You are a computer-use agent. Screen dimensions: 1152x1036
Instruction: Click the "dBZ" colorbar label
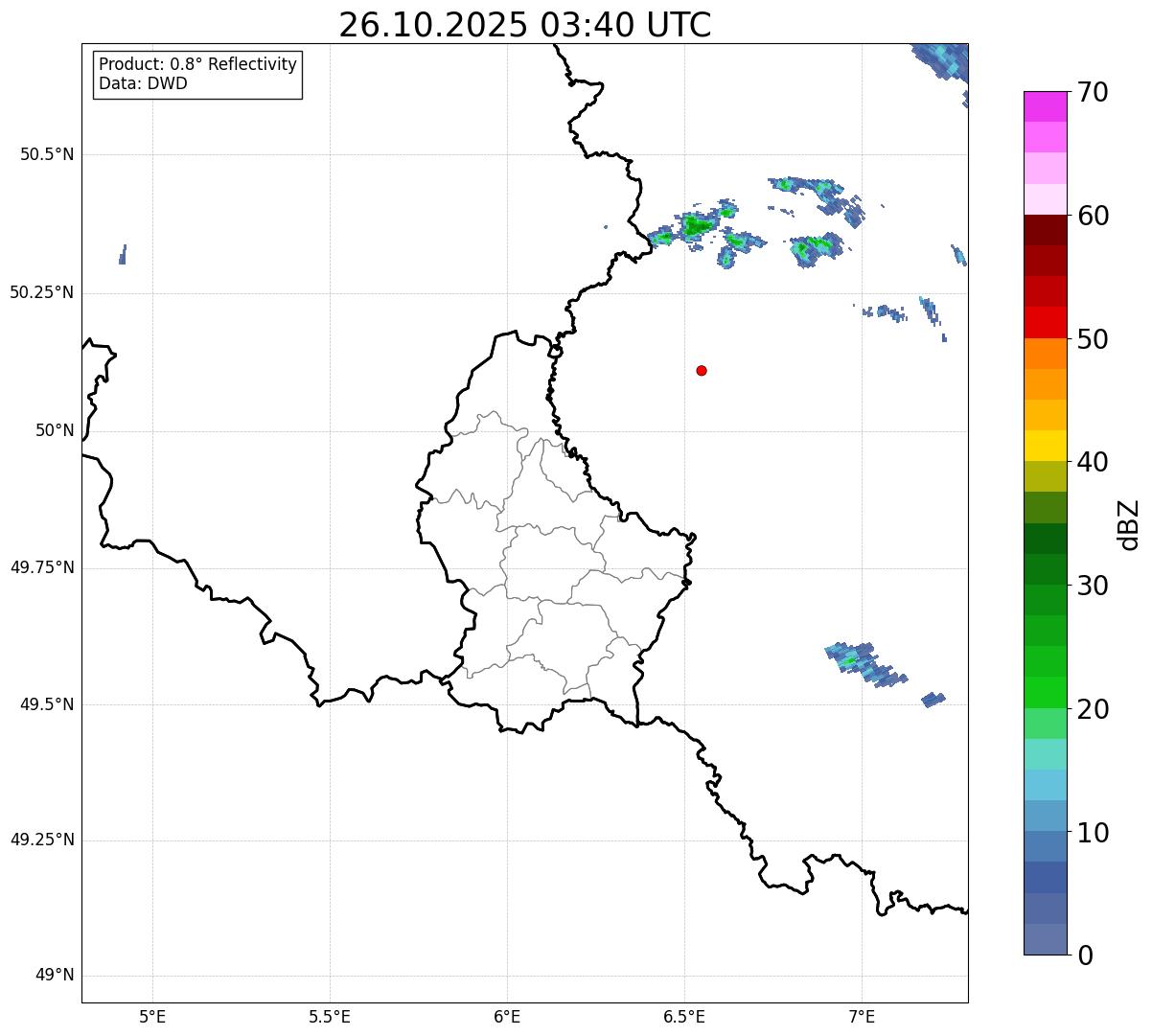click(x=1129, y=524)
